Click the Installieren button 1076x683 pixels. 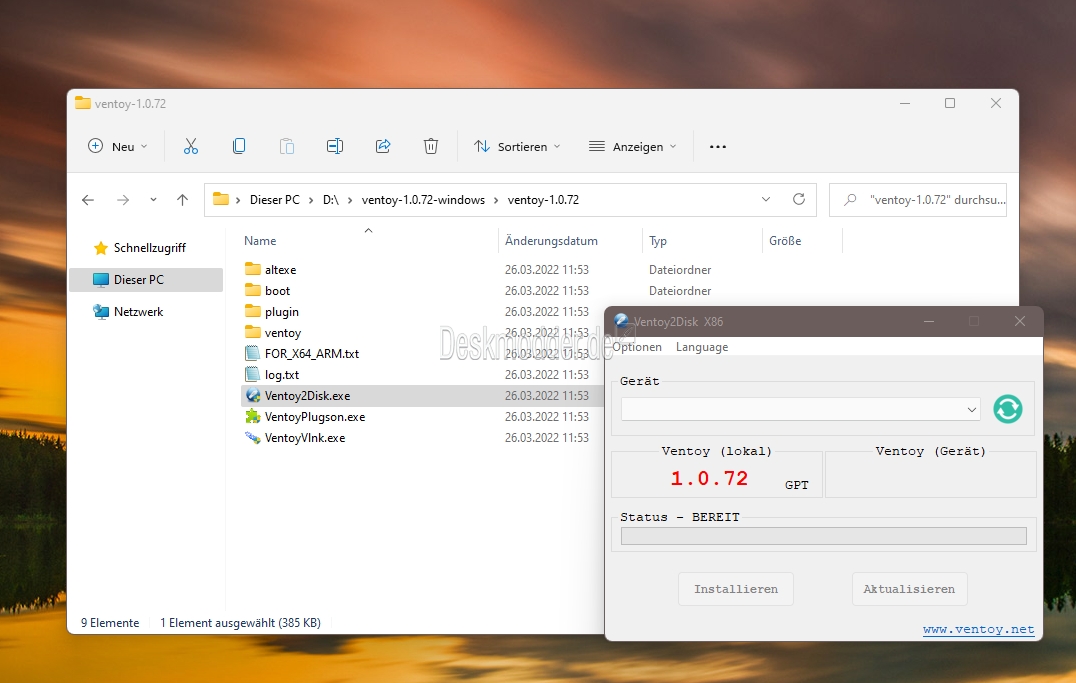736,589
